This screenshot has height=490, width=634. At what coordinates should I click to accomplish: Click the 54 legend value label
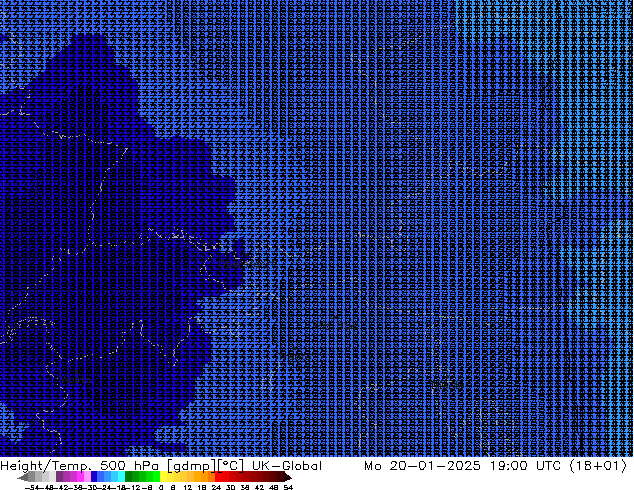(288, 487)
